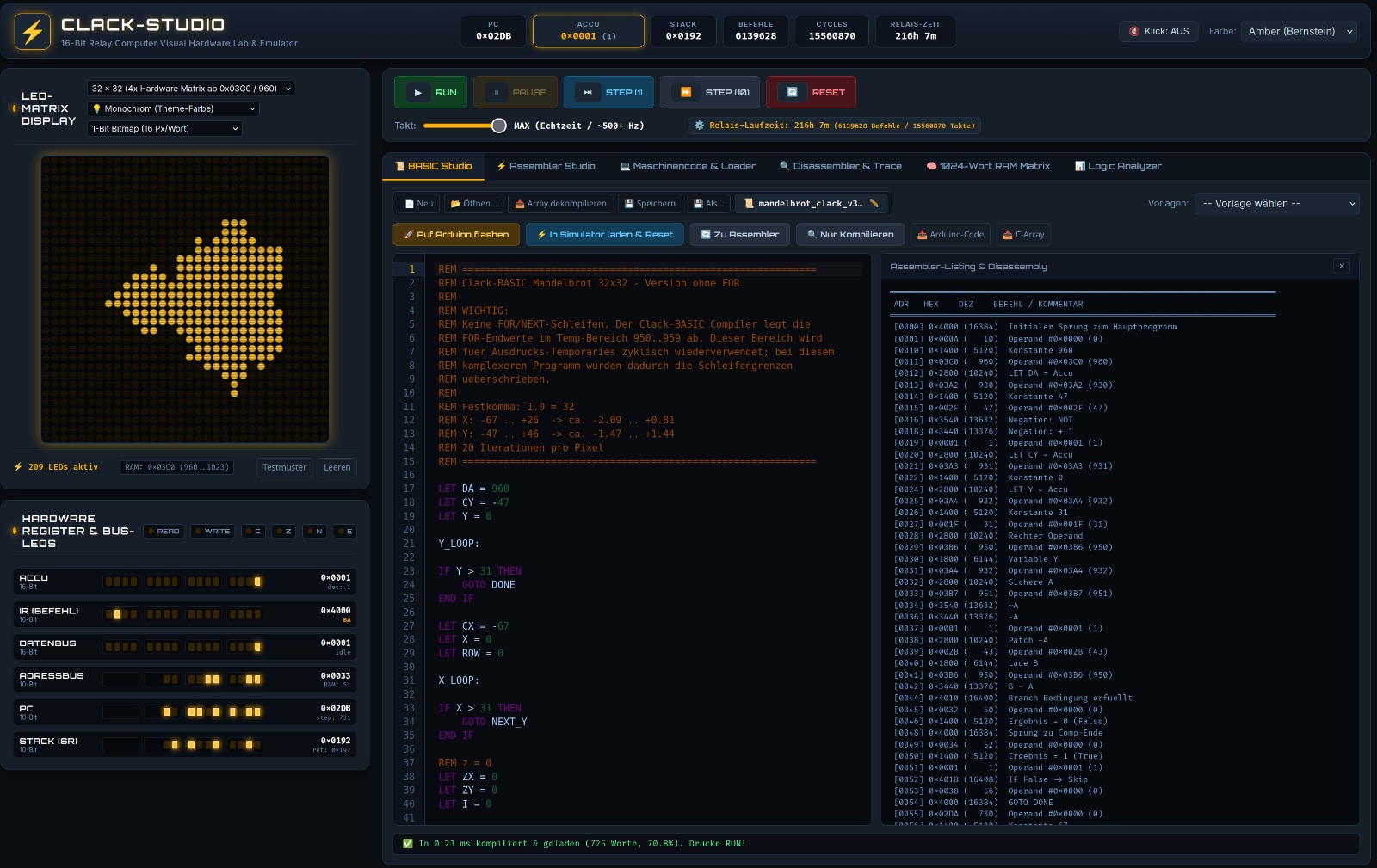
Task: Create a new file with Neu
Action: point(418,204)
